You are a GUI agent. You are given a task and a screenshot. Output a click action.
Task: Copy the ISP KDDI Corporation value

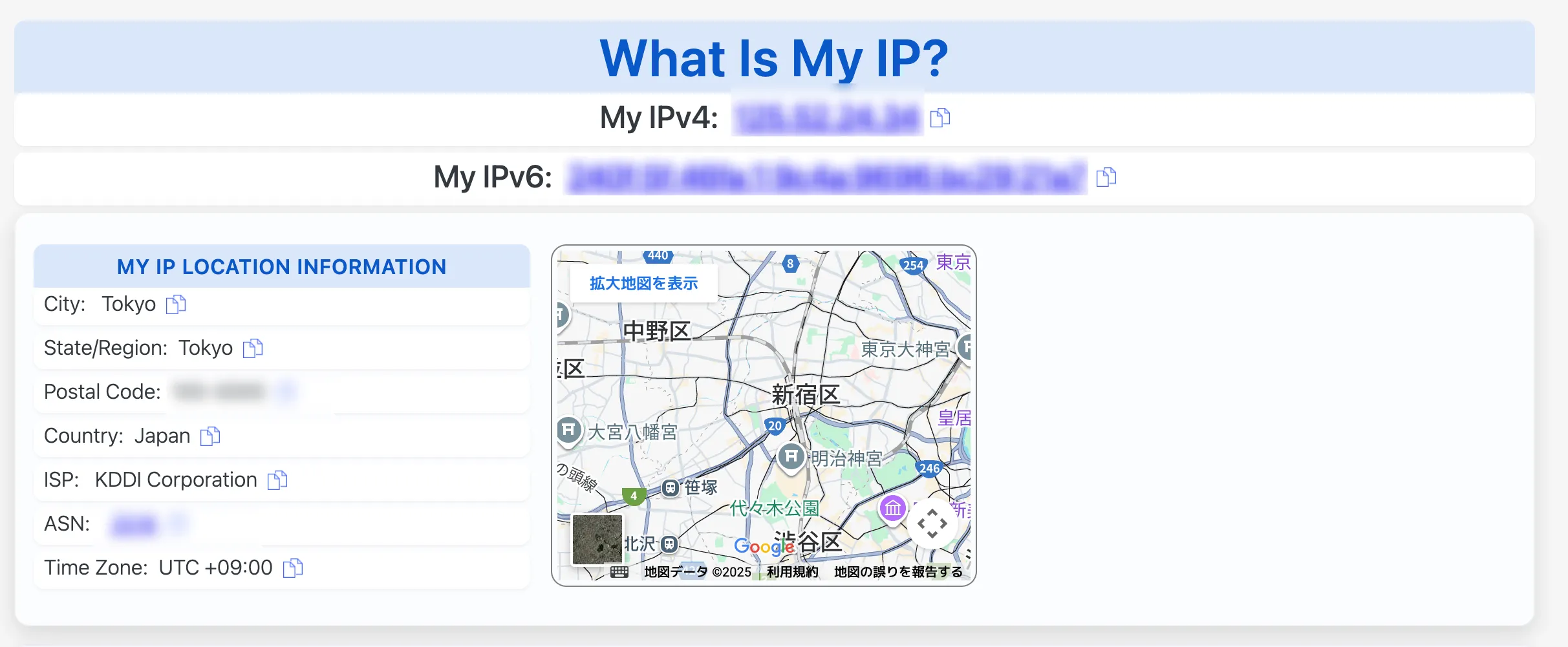coord(277,480)
